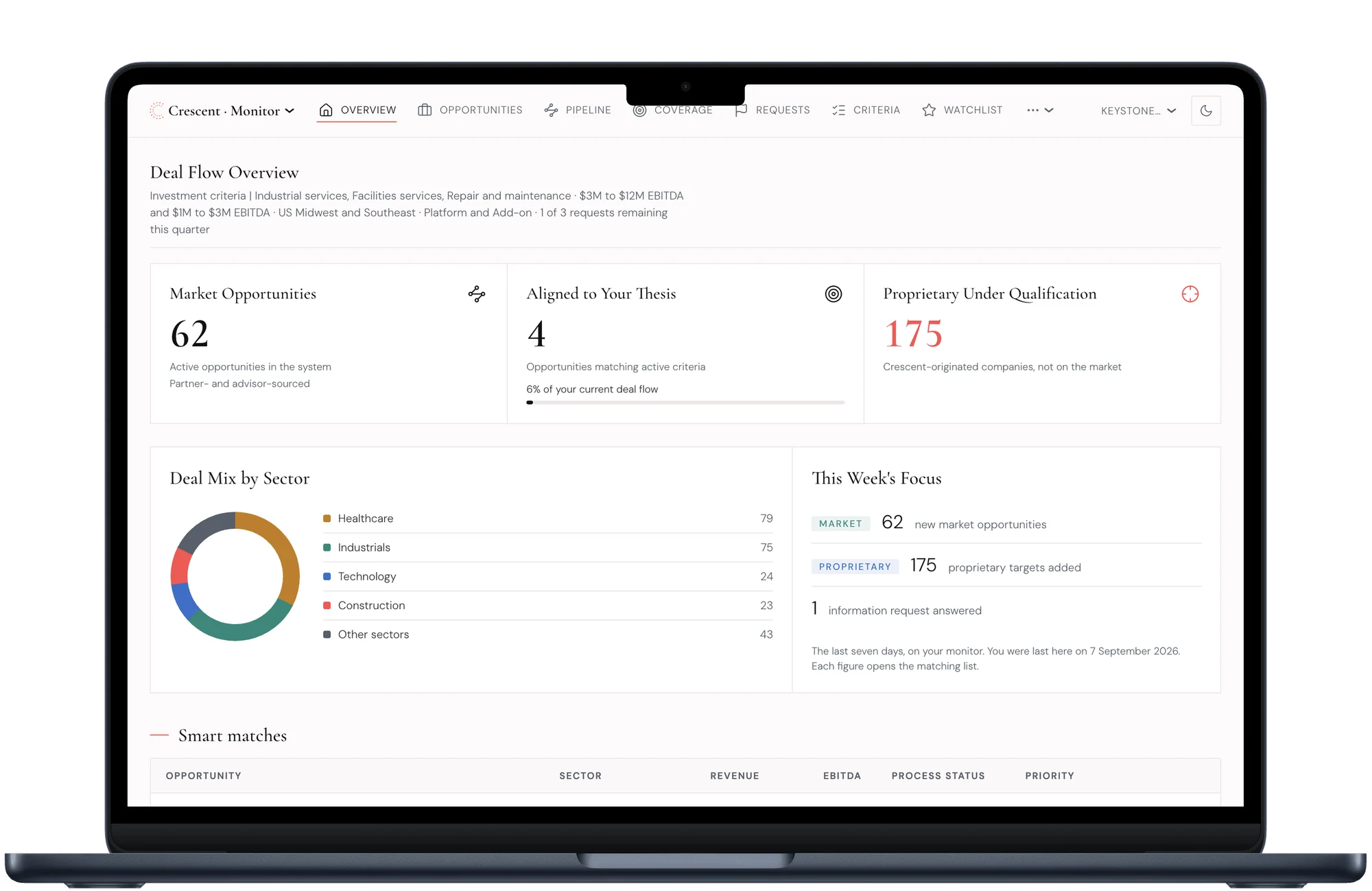
Task: Click the MARKET tag badge
Action: tap(840, 524)
